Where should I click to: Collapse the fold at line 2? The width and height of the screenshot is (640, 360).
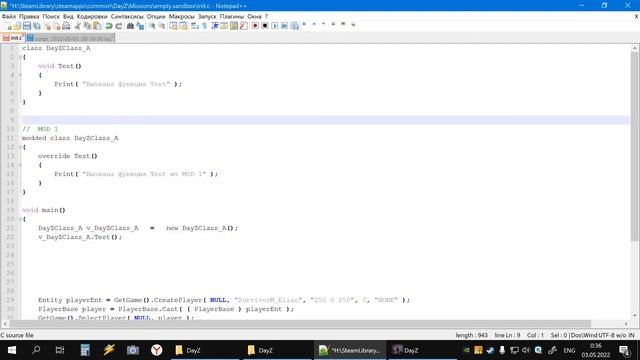pos(20,57)
